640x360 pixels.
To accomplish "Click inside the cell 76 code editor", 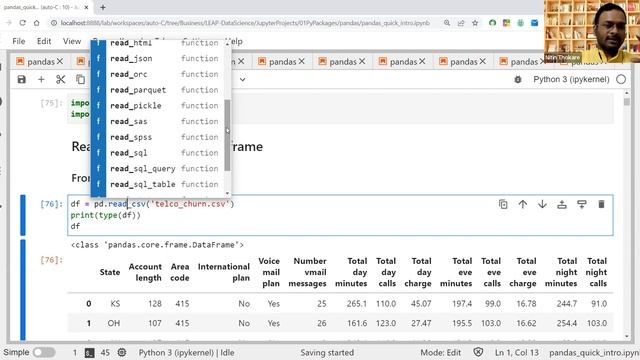I will point(340,215).
